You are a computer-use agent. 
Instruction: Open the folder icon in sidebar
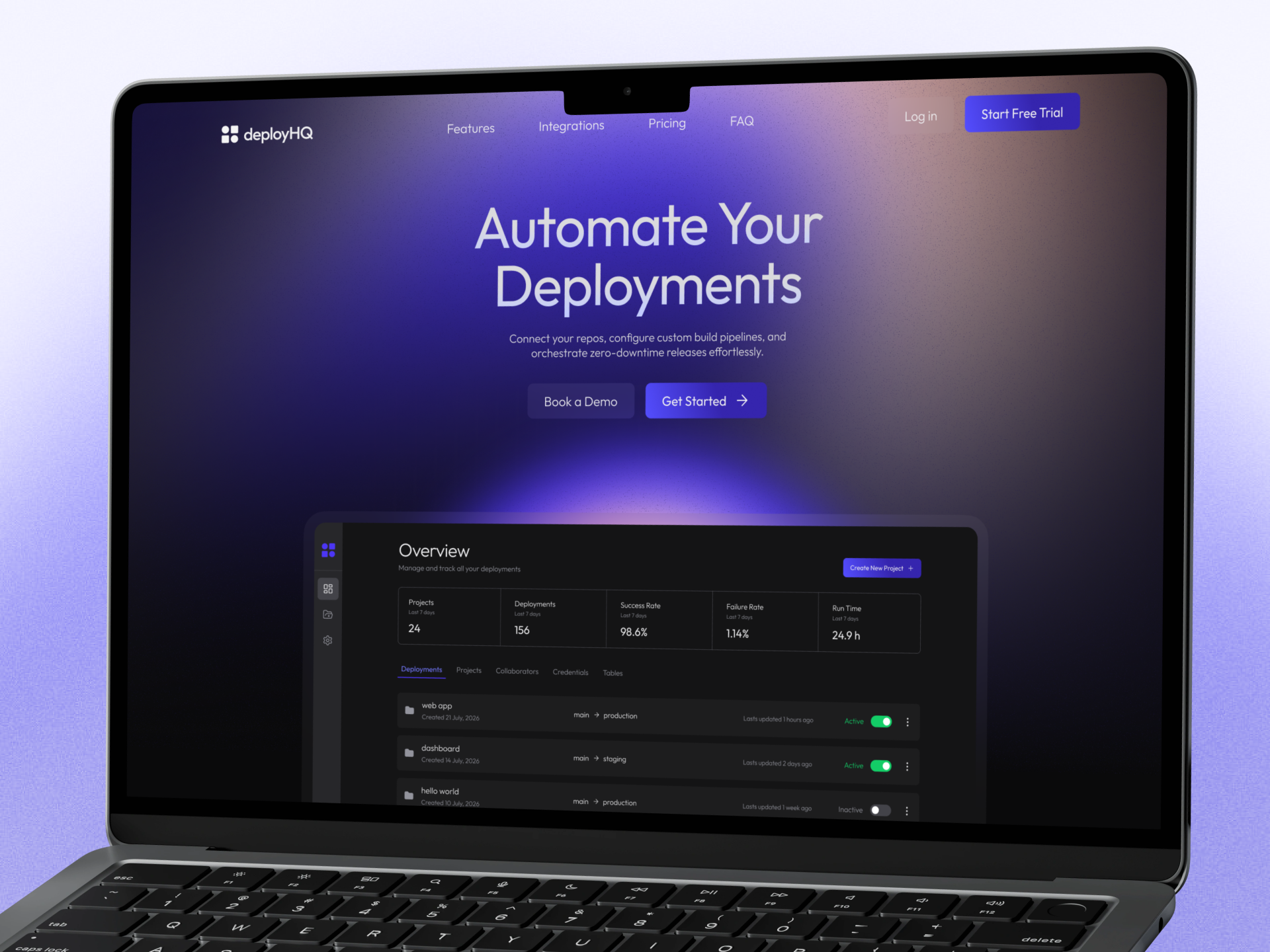327,615
